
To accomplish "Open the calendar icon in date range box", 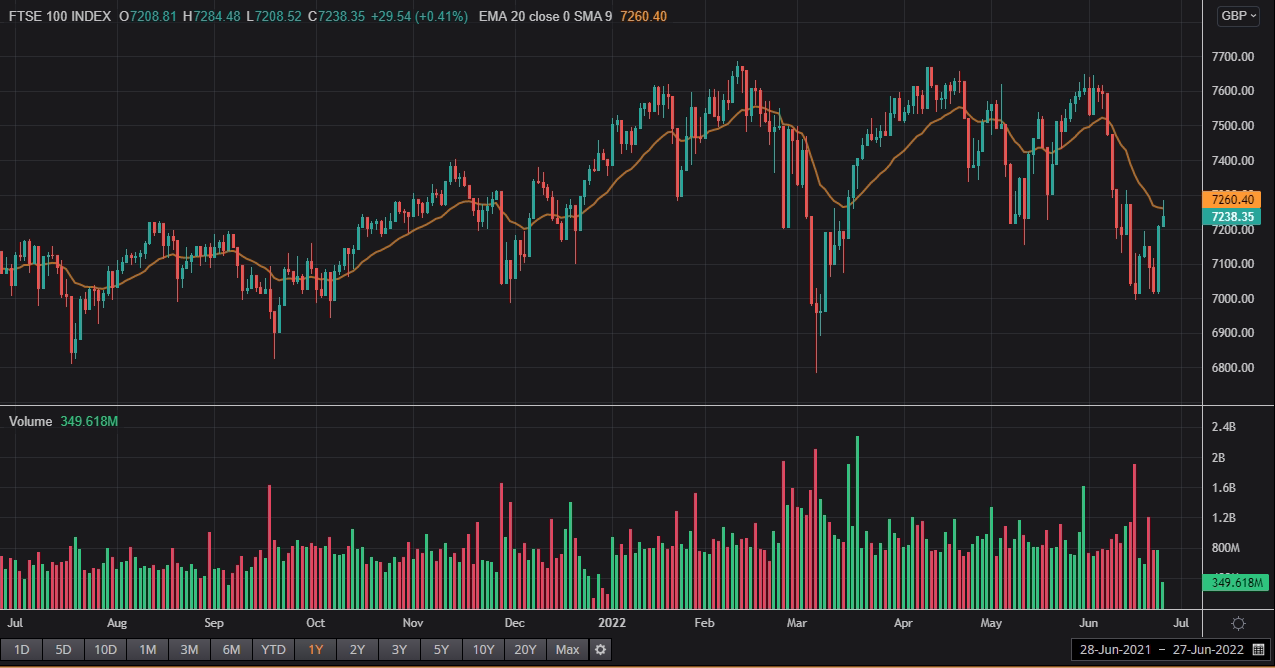I will (x=1258, y=650).
